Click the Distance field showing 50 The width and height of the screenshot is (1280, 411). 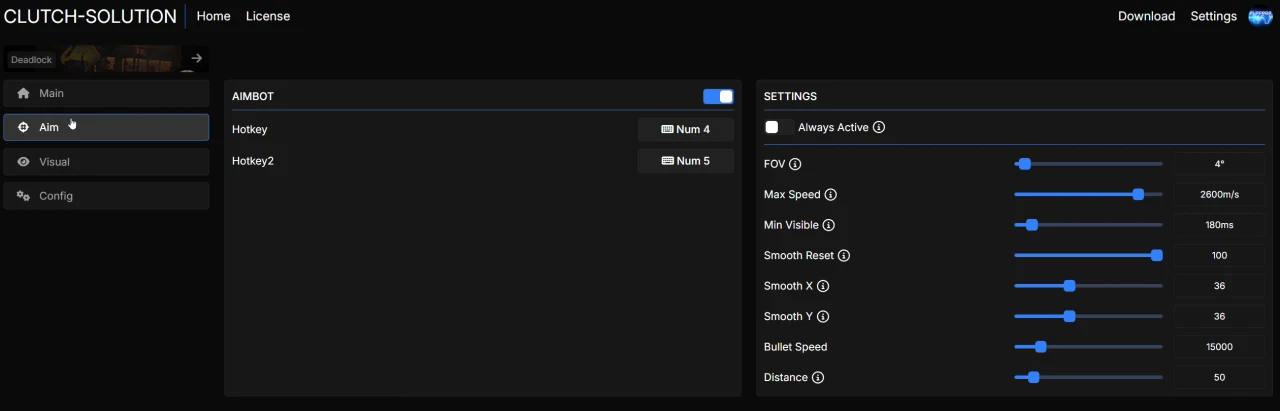1219,378
